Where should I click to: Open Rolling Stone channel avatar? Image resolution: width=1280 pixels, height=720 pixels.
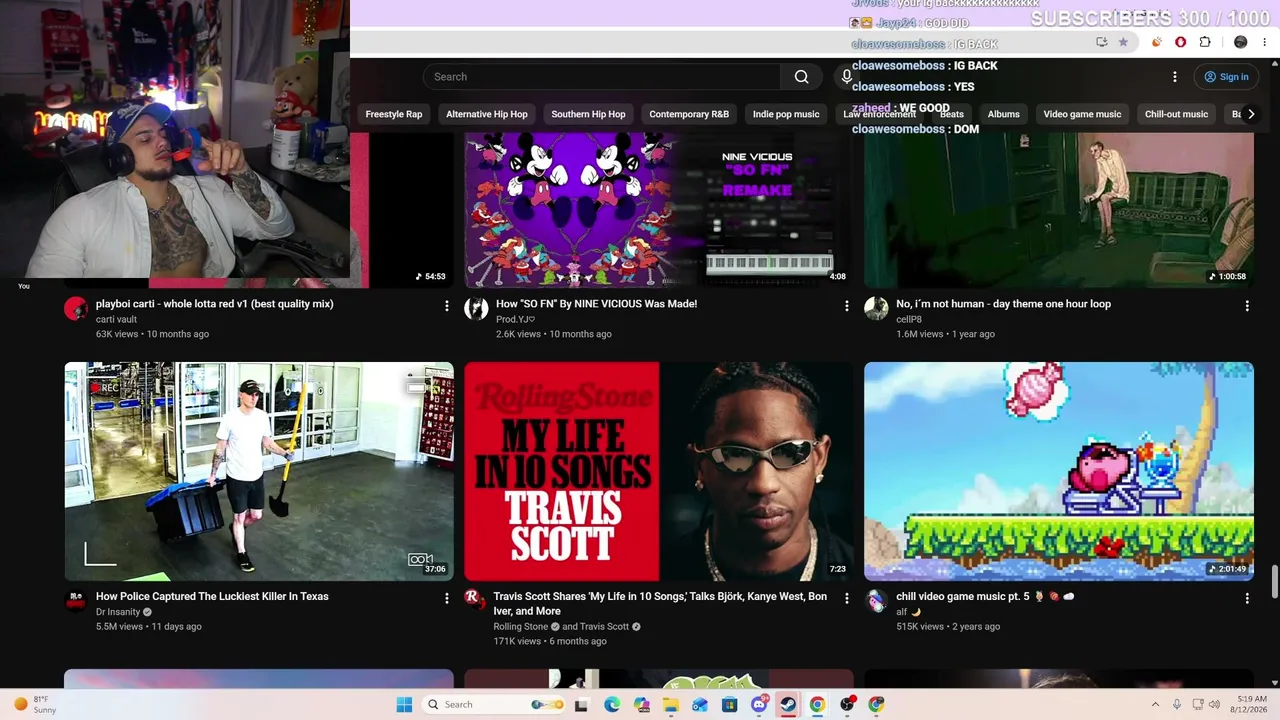[476, 600]
